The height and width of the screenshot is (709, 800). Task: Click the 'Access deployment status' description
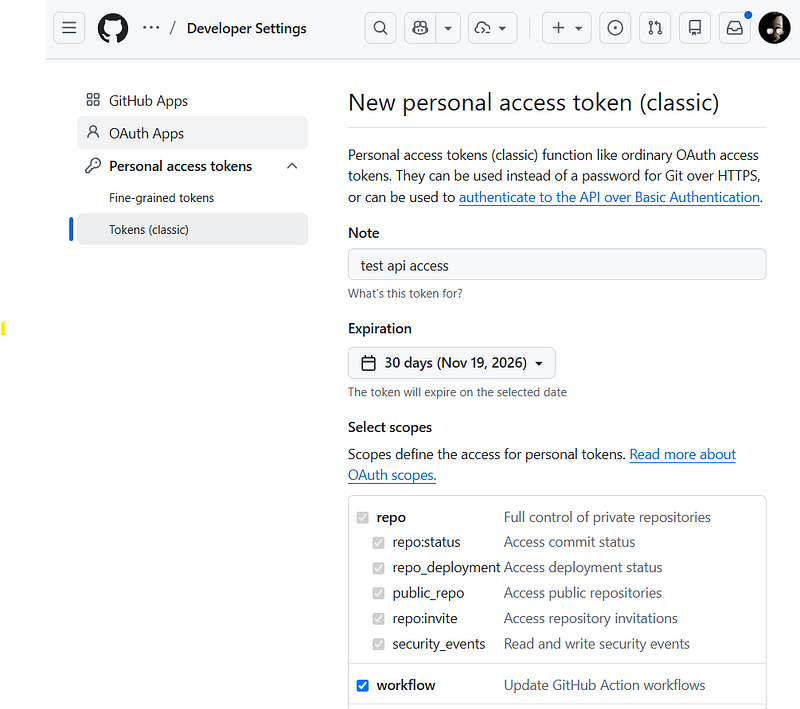[x=583, y=567]
